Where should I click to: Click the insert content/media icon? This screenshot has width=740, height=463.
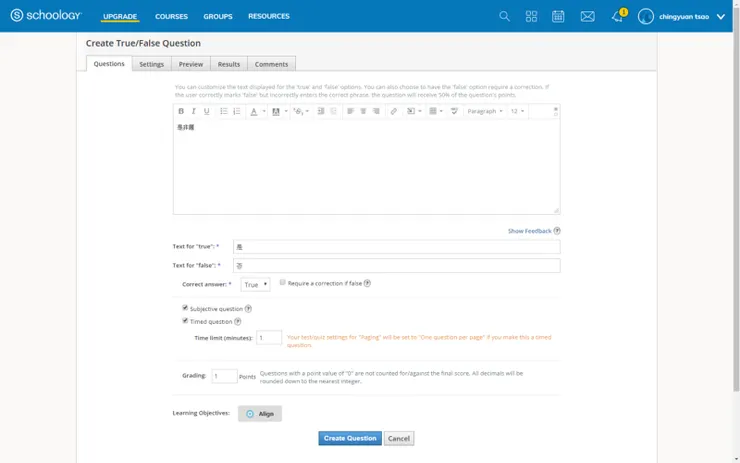tap(411, 111)
